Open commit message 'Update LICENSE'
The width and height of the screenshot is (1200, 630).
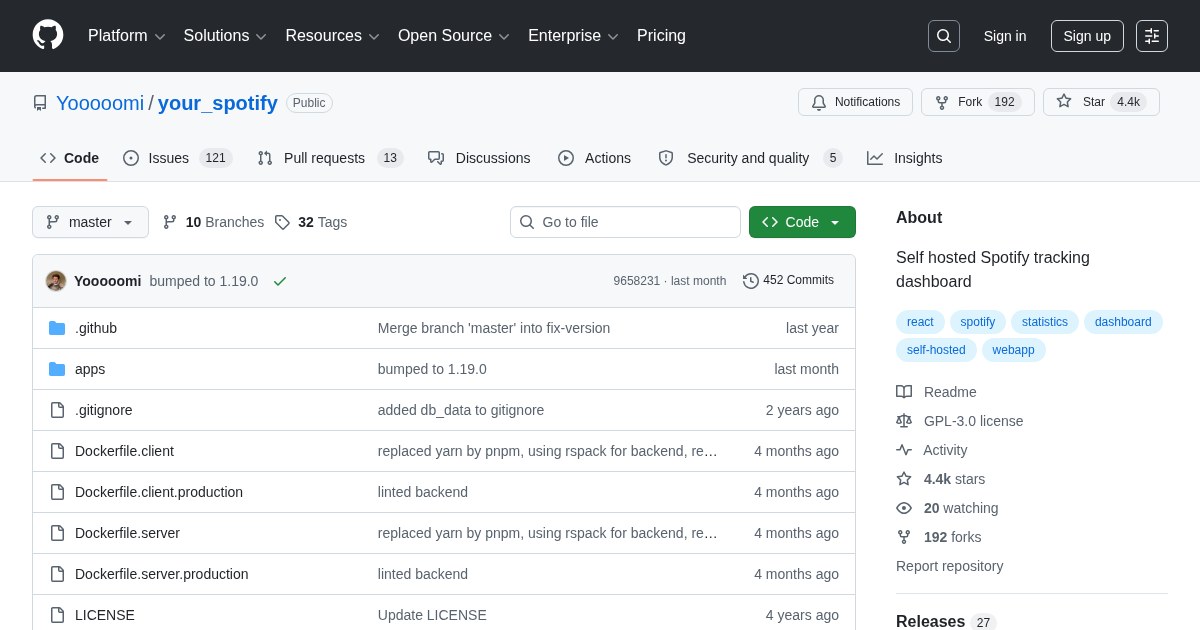click(432, 615)
